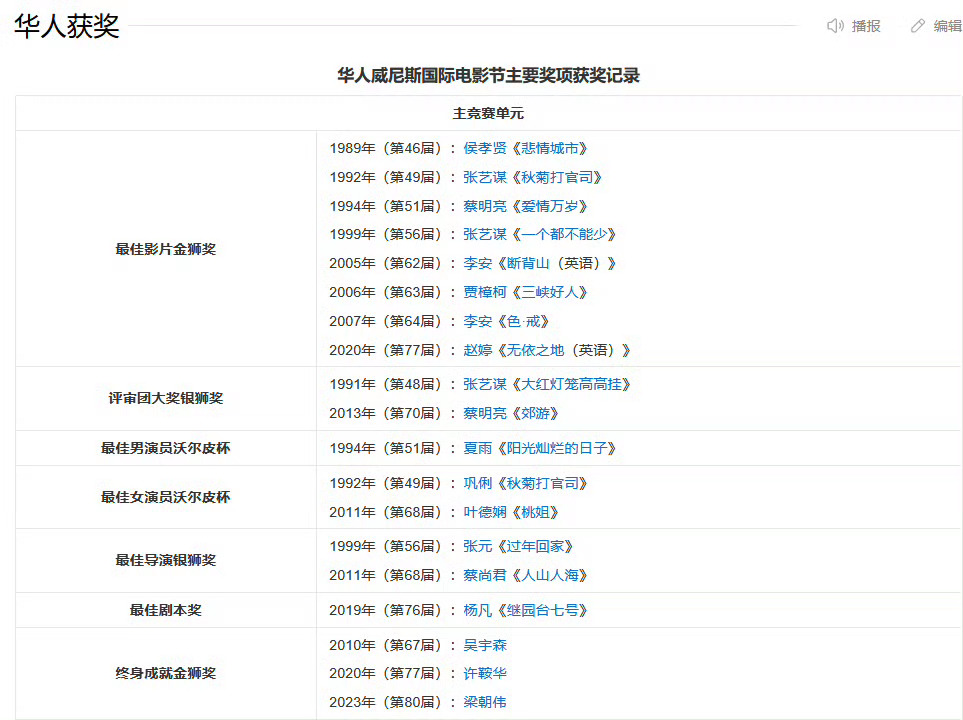
Task: Click the text 2006年（第63届）
Action: [386, 292]
